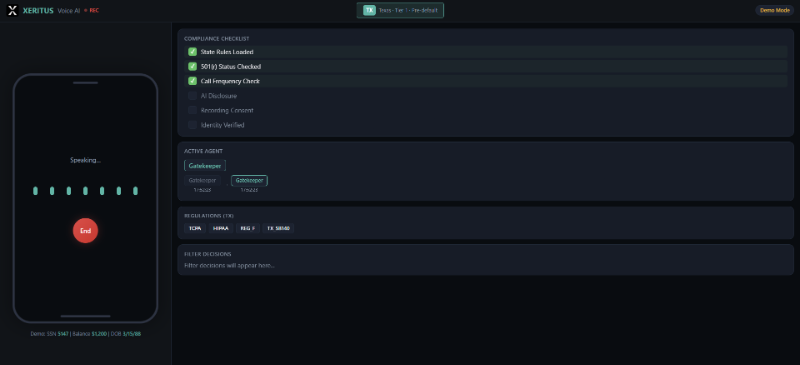The image size is (800, 365).
Task: Click the TX SB140 regulation tag
Action: point(278,228)
